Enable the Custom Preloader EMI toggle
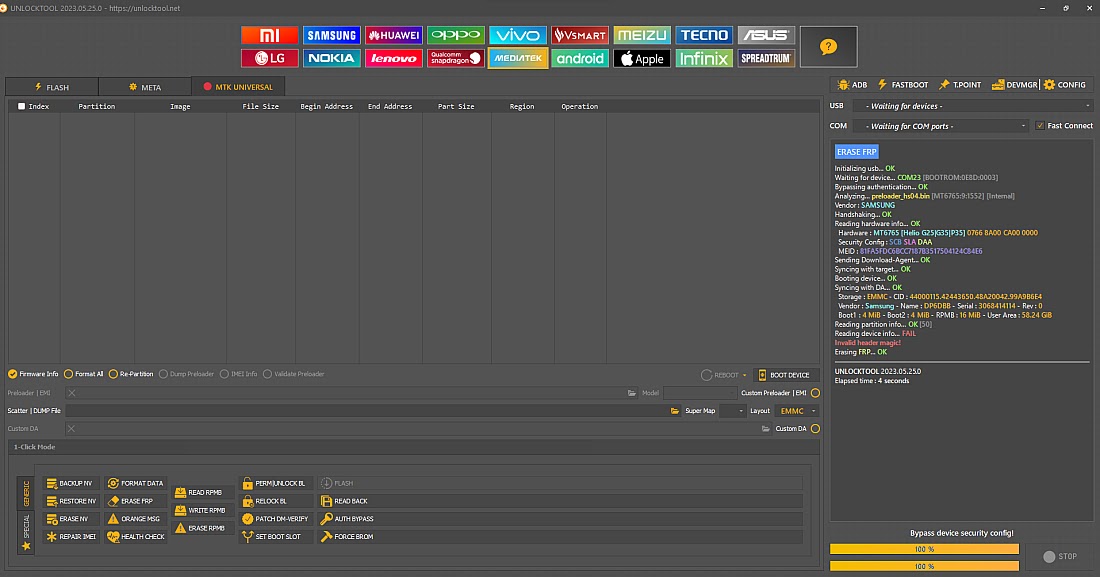Viewport: 1100px width, 577px height. (x=815, y=393)
